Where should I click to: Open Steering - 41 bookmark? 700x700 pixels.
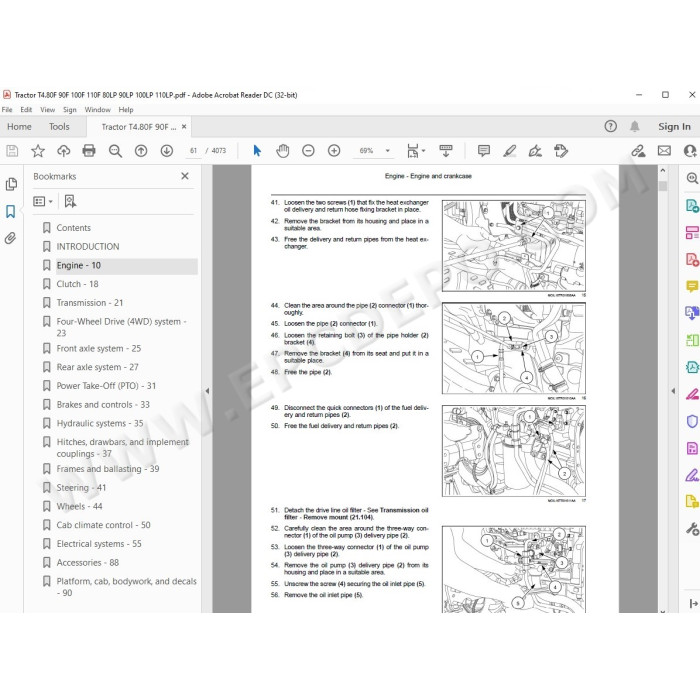click(x=81, y=488)
